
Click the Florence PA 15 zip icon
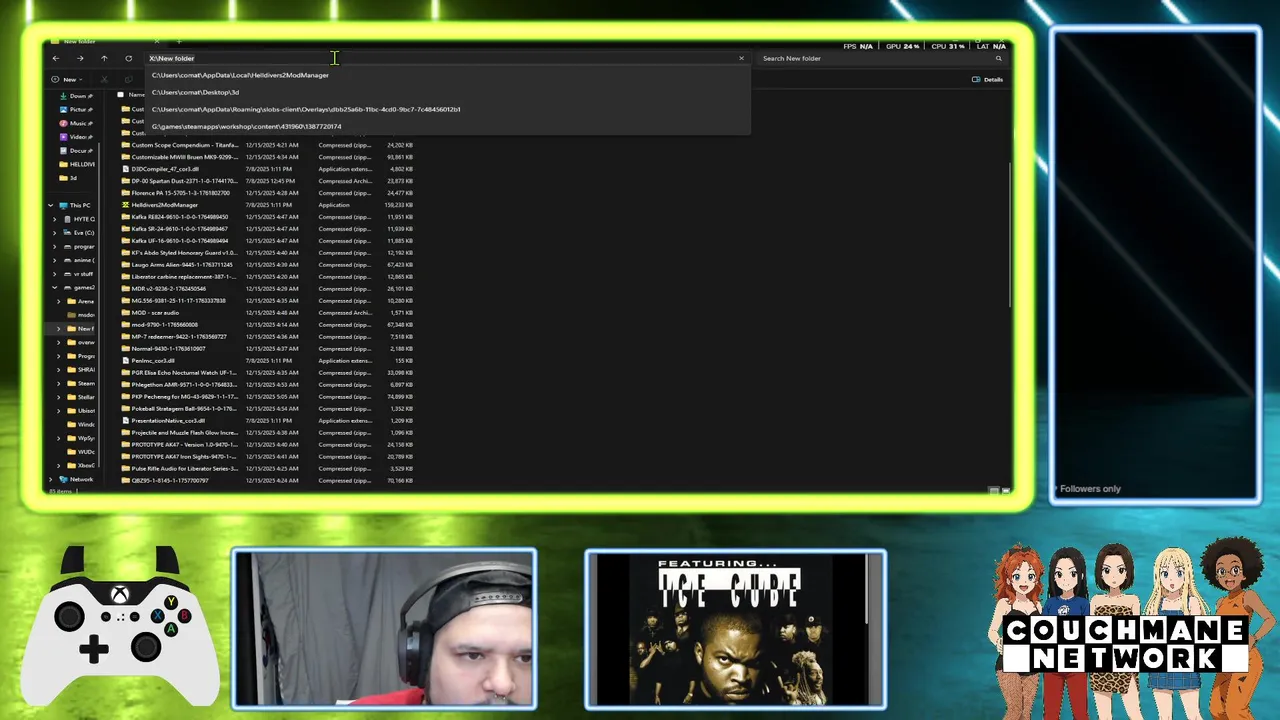[126, 193]
